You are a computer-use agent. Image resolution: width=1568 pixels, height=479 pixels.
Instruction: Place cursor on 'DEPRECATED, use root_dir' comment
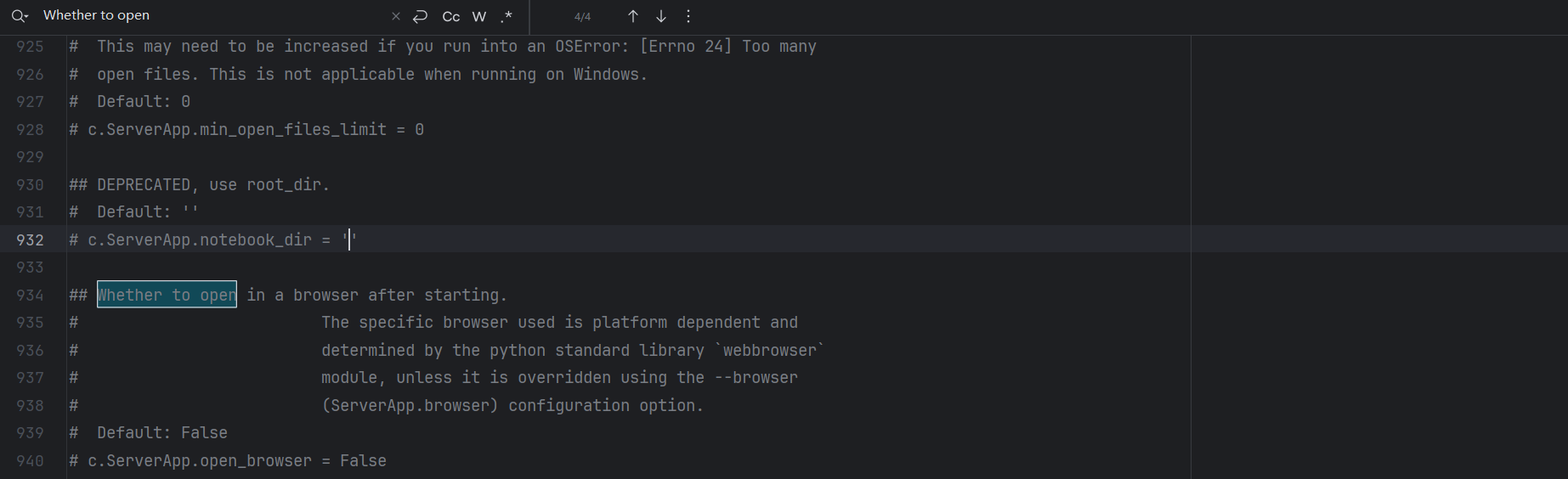pyautogui.click(x=199, y=185)
